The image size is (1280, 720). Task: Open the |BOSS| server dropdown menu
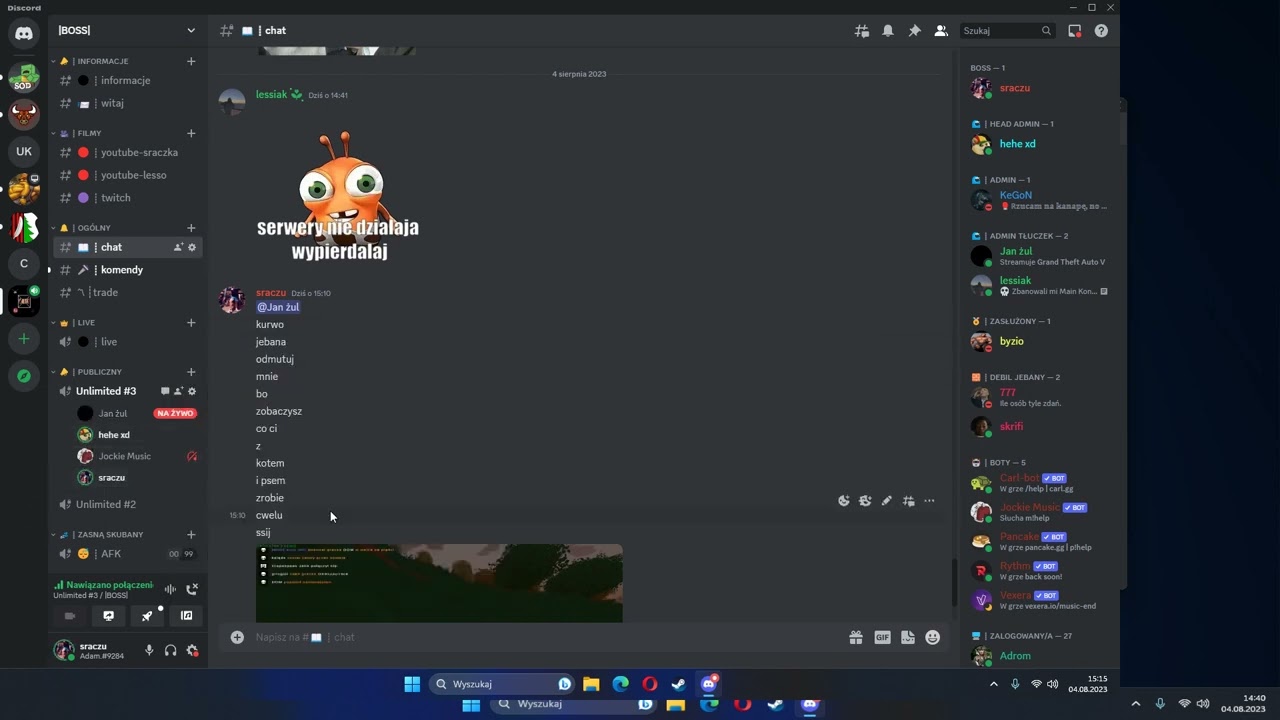127,31
